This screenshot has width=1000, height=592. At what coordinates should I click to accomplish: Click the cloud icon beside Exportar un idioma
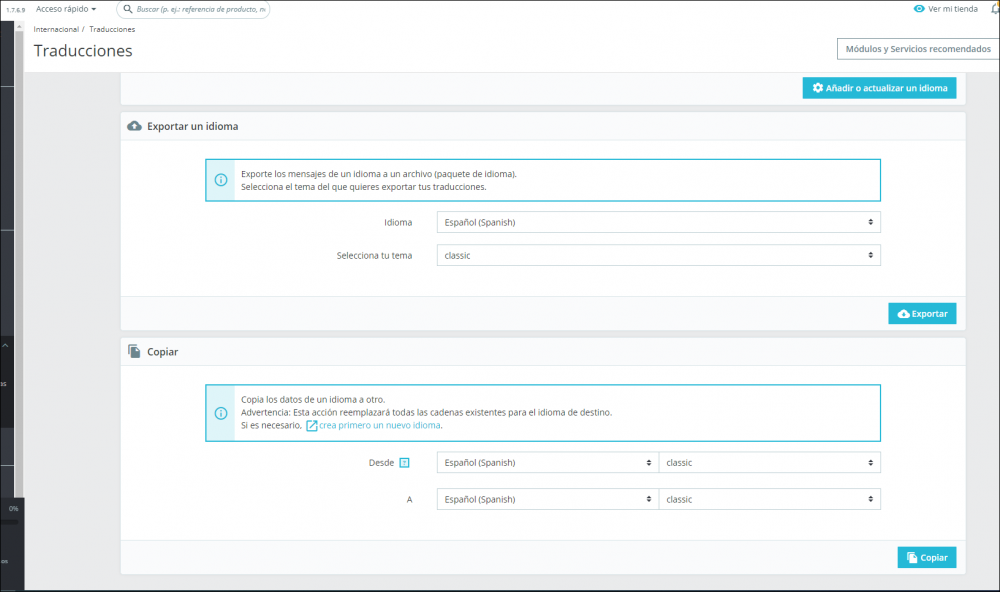pos(135,126)
